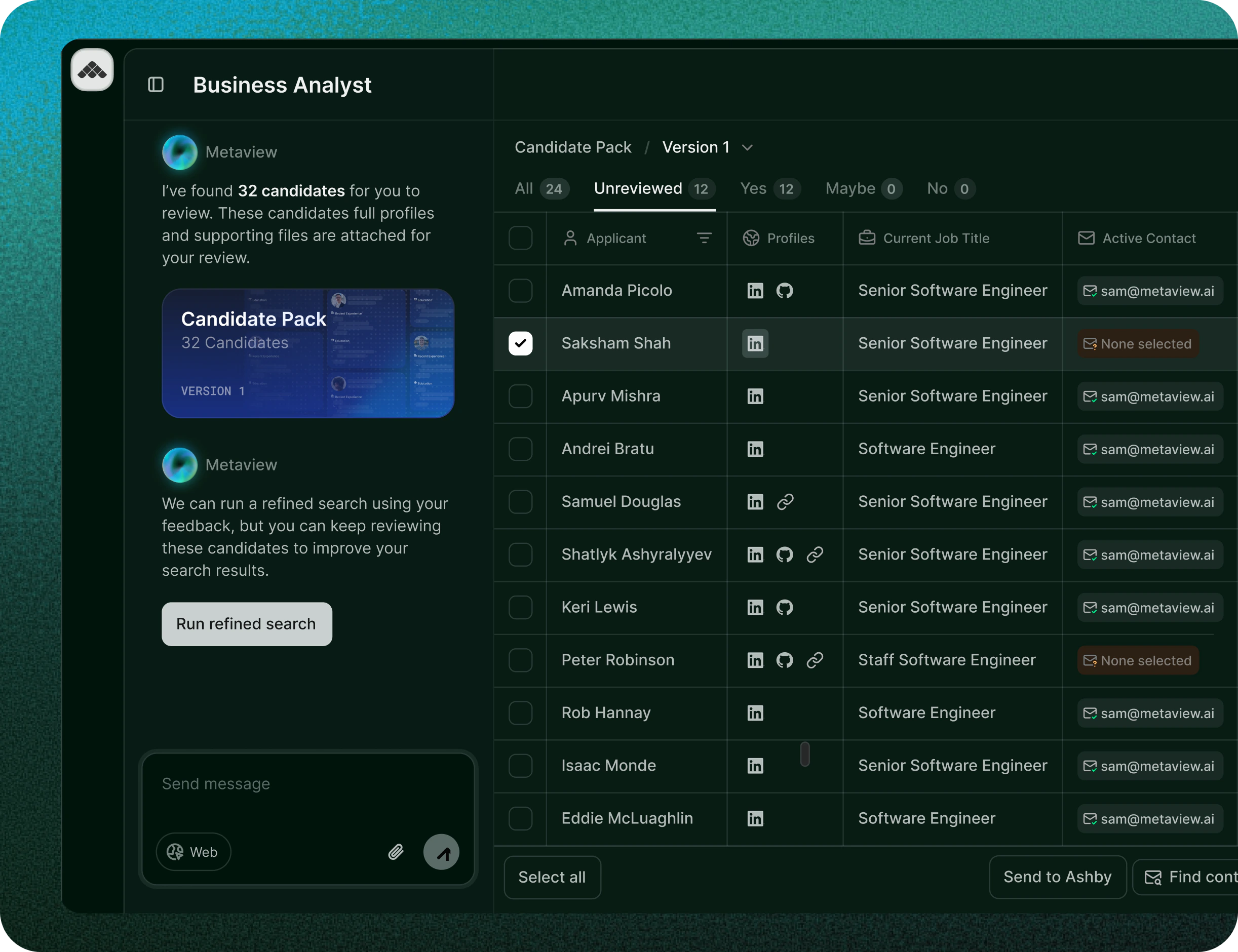Check Apurv Mishra's row checkbox
The image size is (1238, 952).
pos(520,396)
